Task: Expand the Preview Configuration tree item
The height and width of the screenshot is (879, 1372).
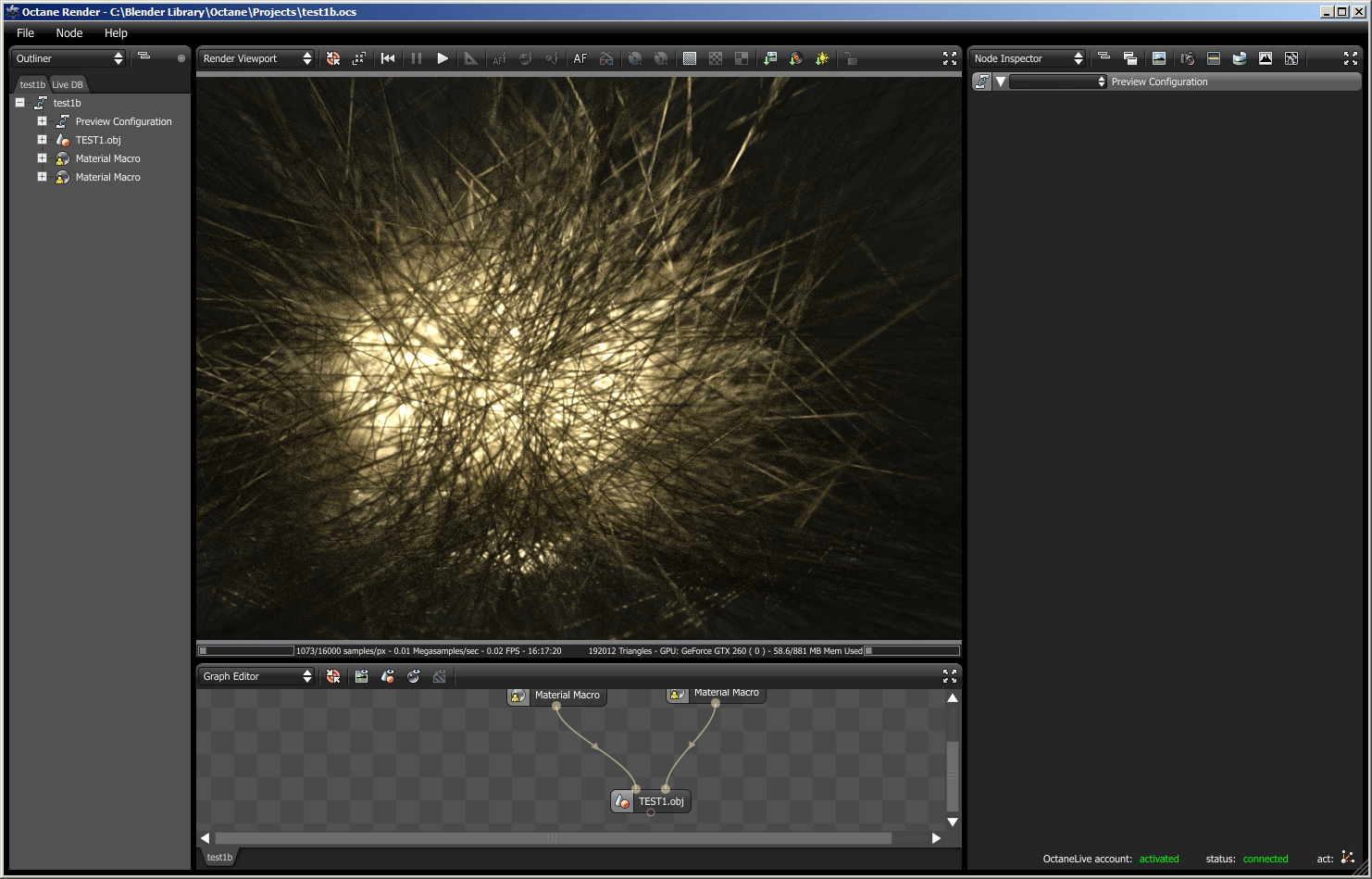Action: 42,121
